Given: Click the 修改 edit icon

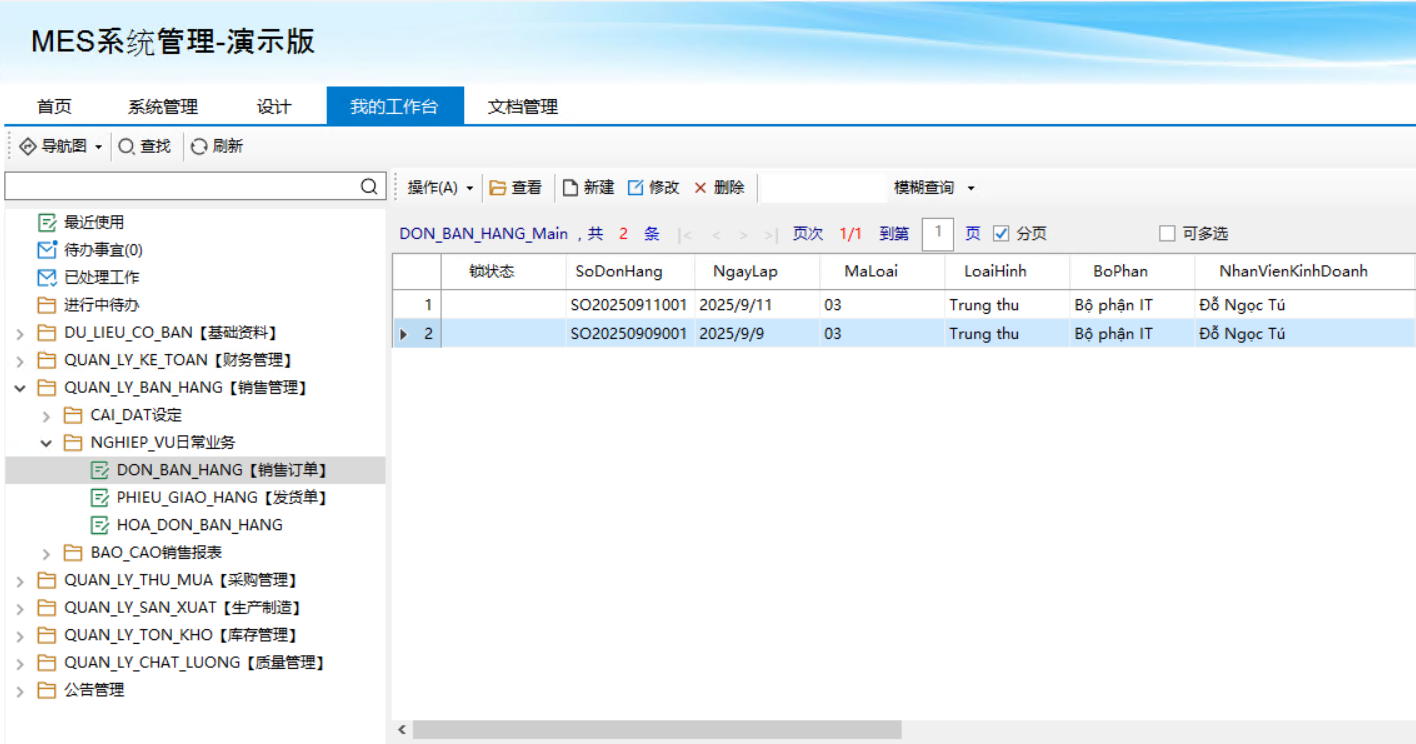Looking at the screenshot, I should click(x=635, y=188).
